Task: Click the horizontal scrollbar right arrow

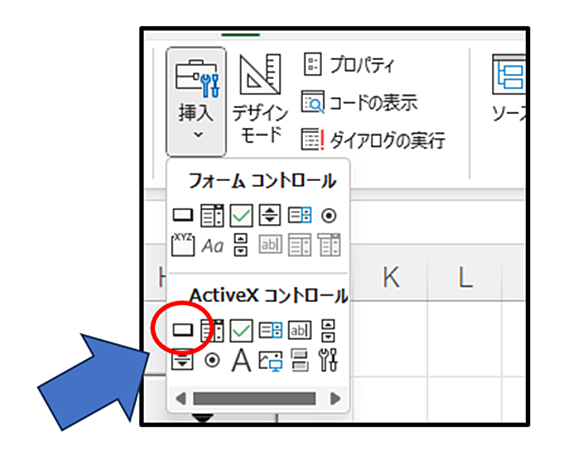Action: pyautogui.click(x=335, y=398)
